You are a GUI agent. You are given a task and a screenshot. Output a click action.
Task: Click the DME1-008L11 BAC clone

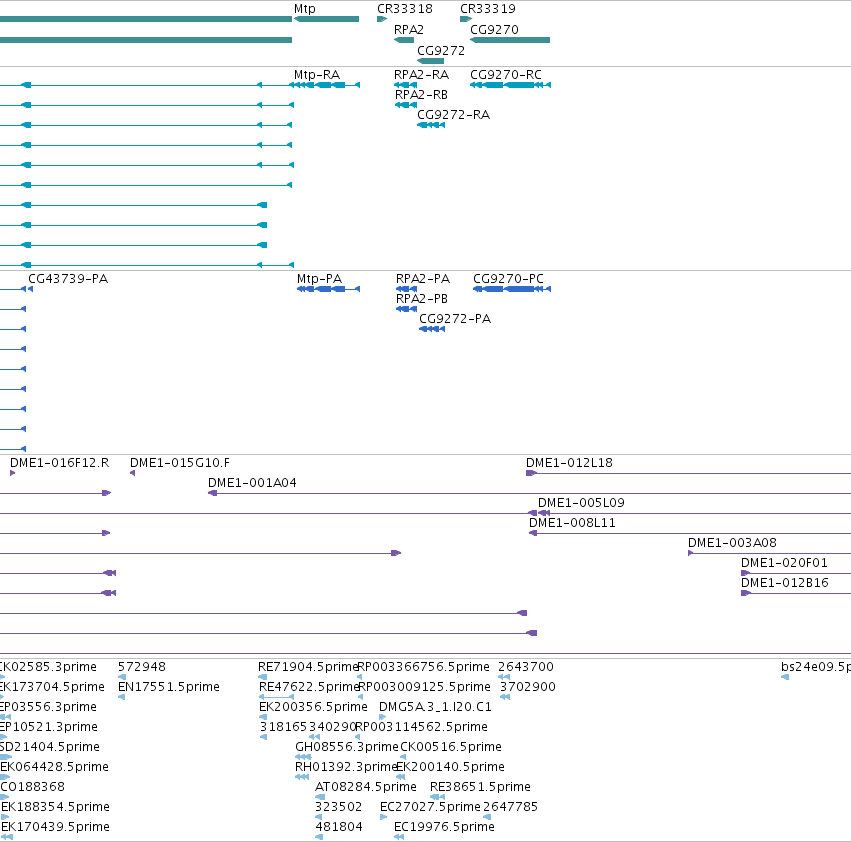tap(690, 534)
